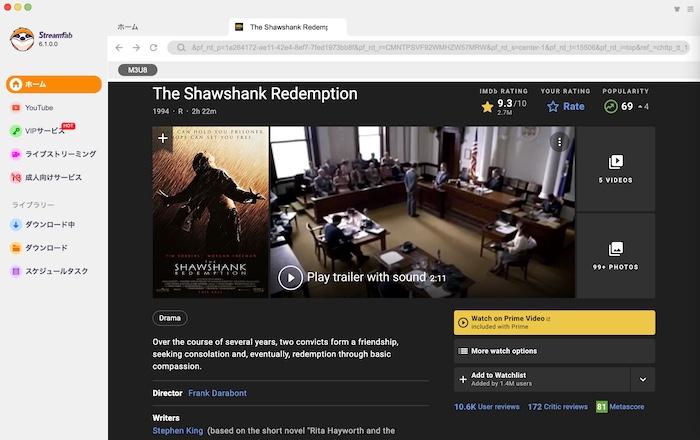Image resolution: width=700 pixels, height=440 pixels.
Task: Go back with the browser back arrow
Action: click(x=119, y=47)
